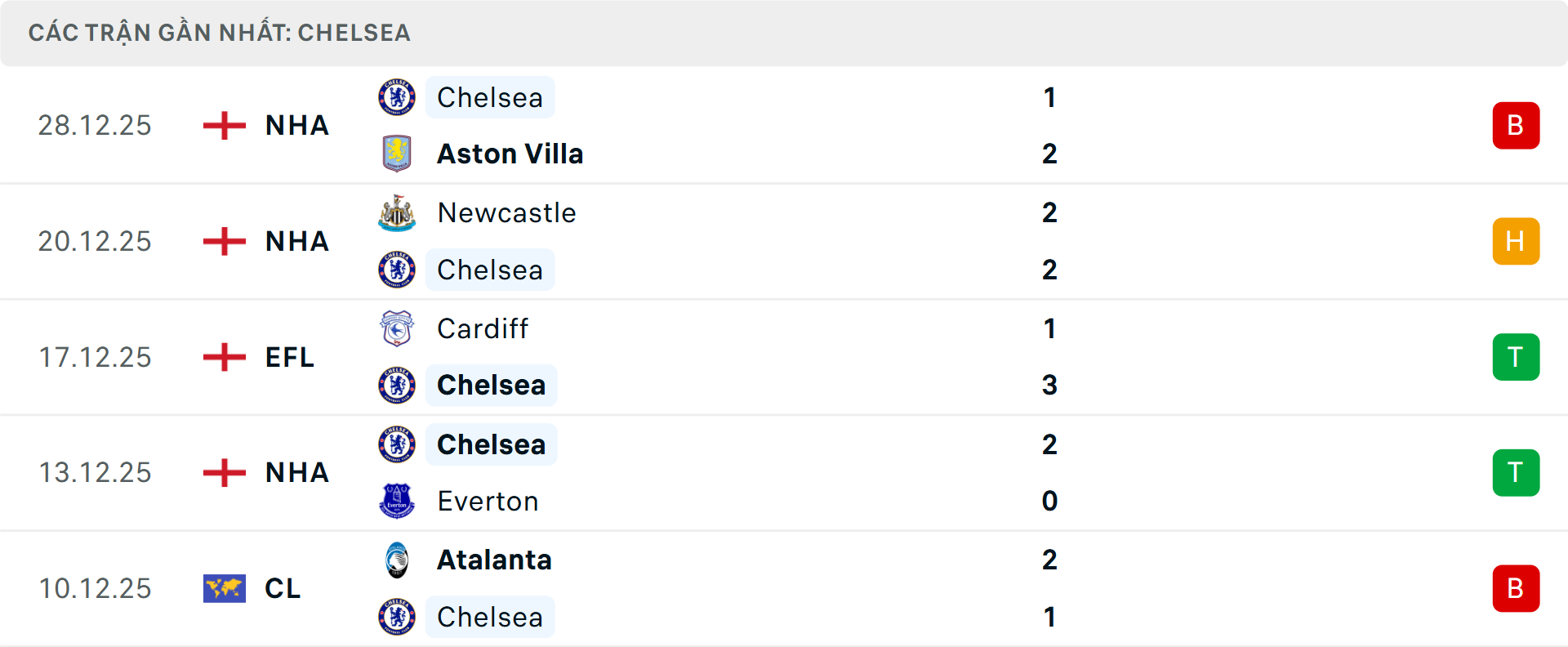Viewport: 1568px width, 647px height.
Task: Click England flag beside EFL
Action: [225, 357]
